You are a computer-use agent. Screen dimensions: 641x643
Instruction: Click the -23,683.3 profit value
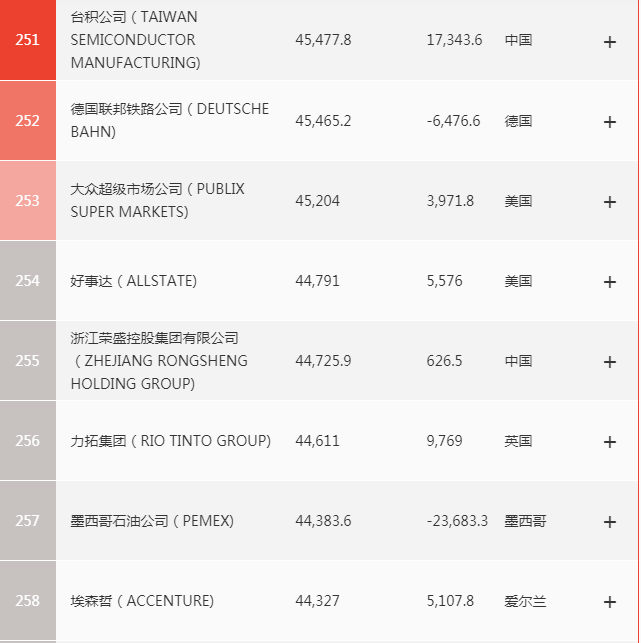coord(457,521)
